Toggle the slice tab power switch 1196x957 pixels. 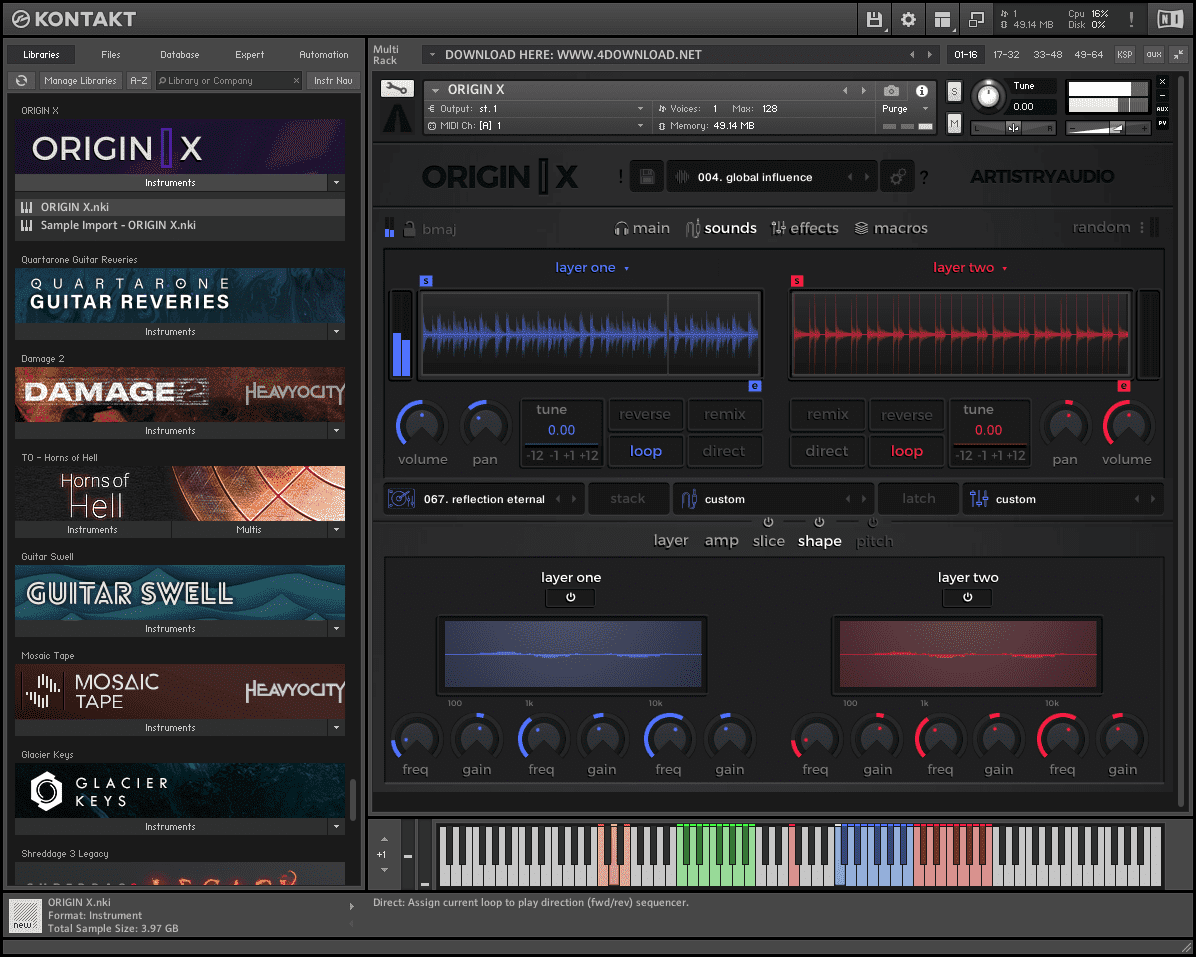coord(768,522)
